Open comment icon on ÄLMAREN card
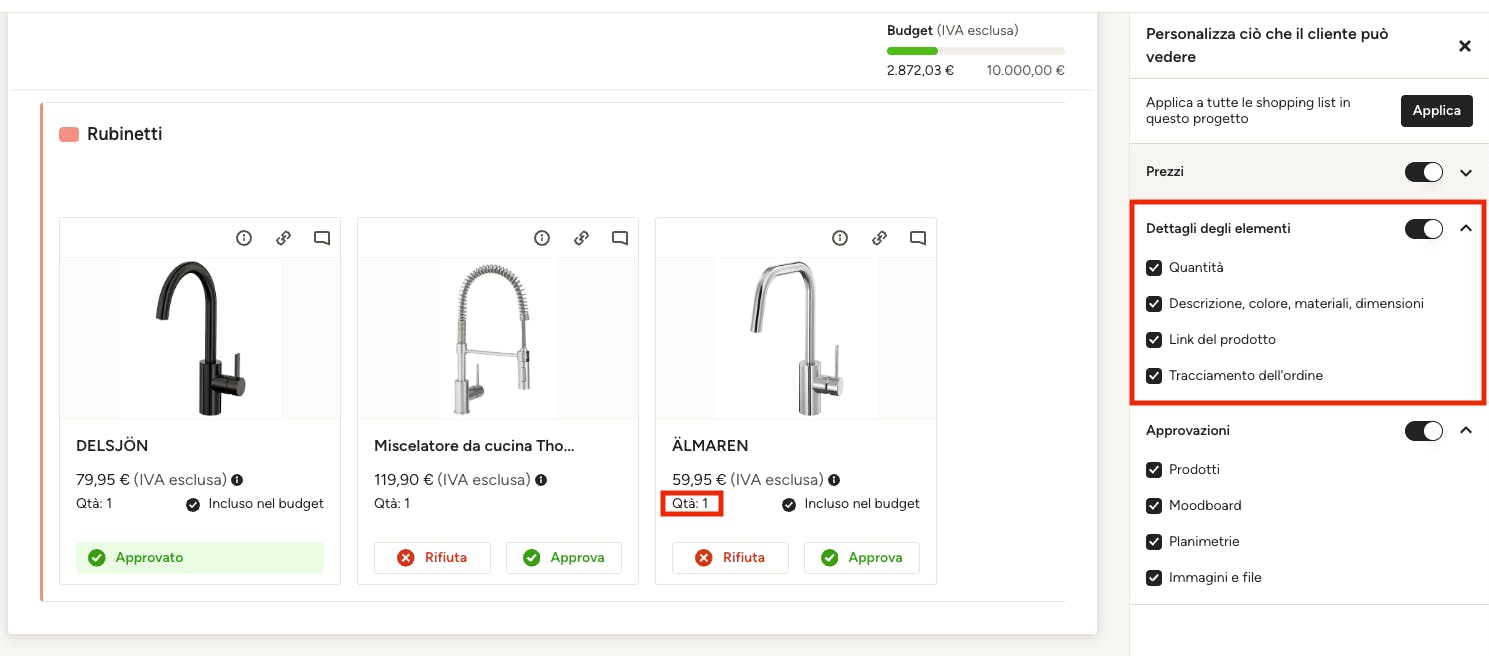 (918, 238)
